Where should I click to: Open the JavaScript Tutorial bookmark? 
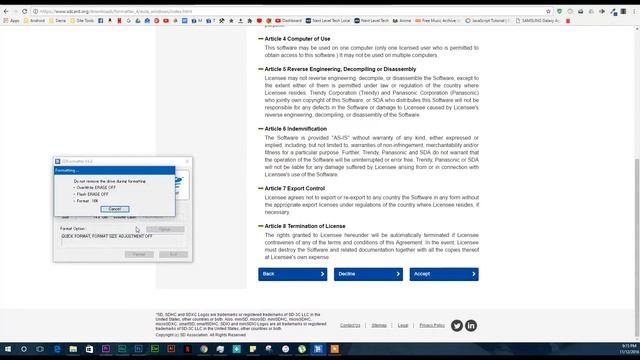point(487,20)
